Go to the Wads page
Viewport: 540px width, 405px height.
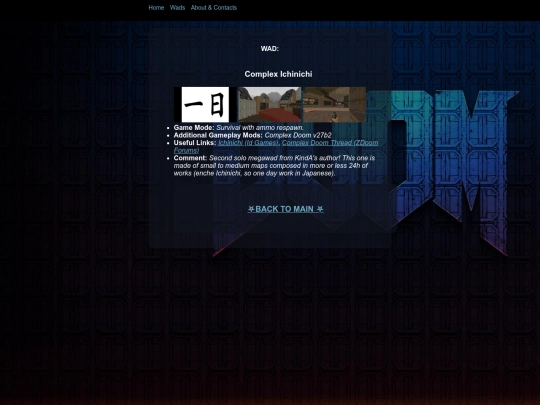(x=177, y=8)
